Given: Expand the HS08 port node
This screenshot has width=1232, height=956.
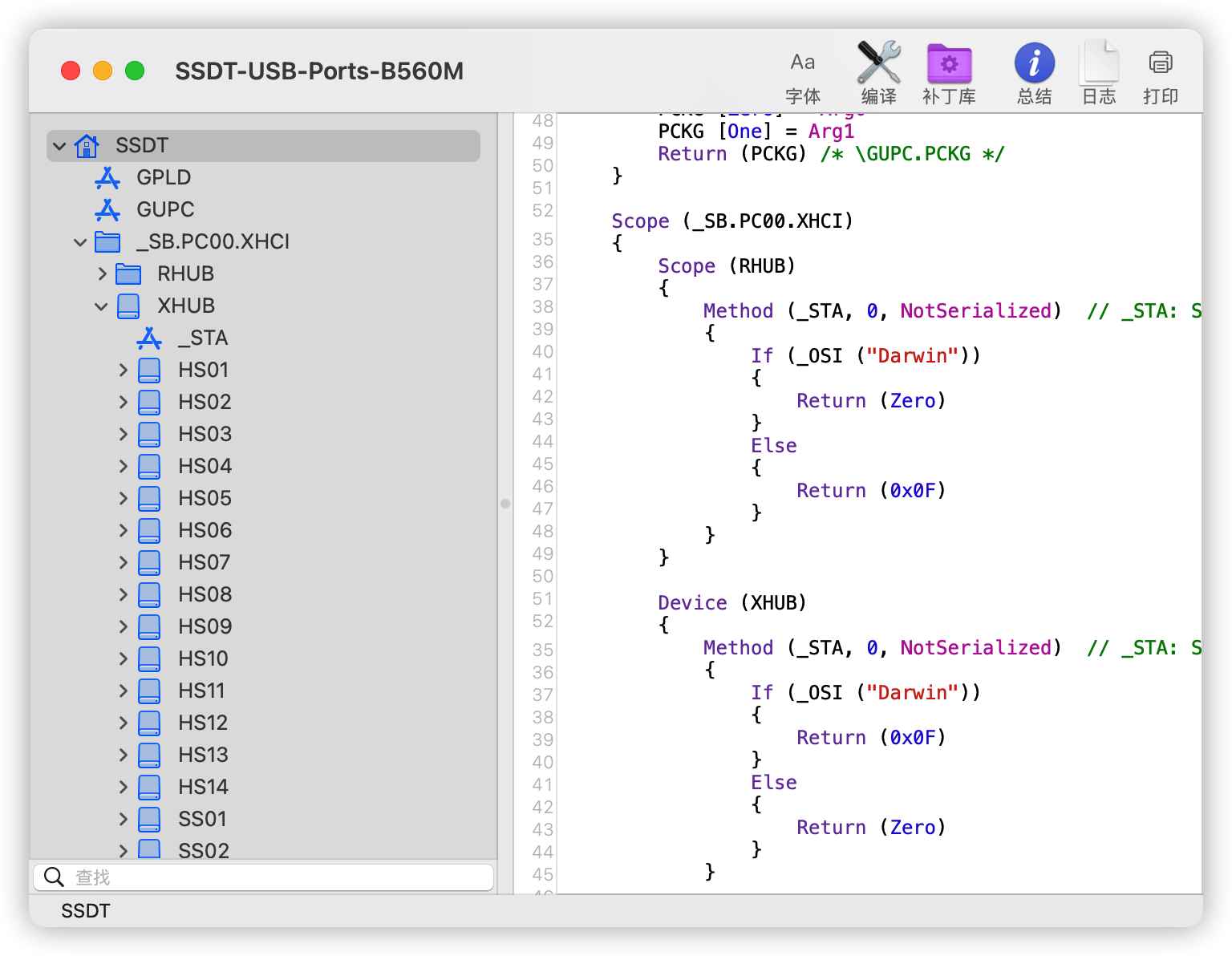Looking at the screenshot, I should click(123, 594).
